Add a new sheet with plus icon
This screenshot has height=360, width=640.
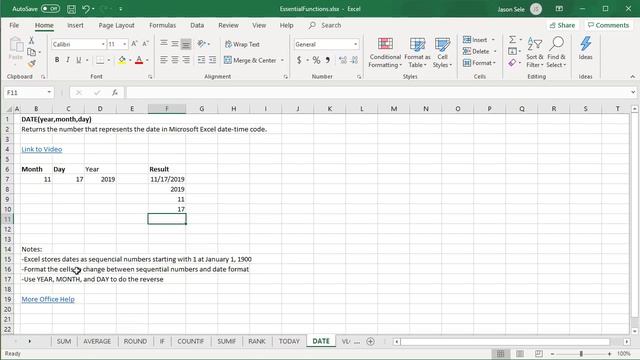click(370, 341)
